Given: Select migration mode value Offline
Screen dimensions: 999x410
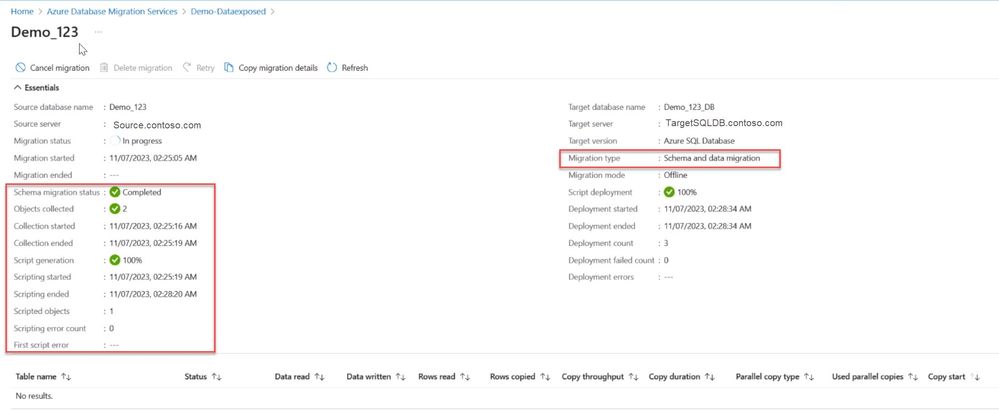Looking at the screenshot, I should tap(676, 175).
